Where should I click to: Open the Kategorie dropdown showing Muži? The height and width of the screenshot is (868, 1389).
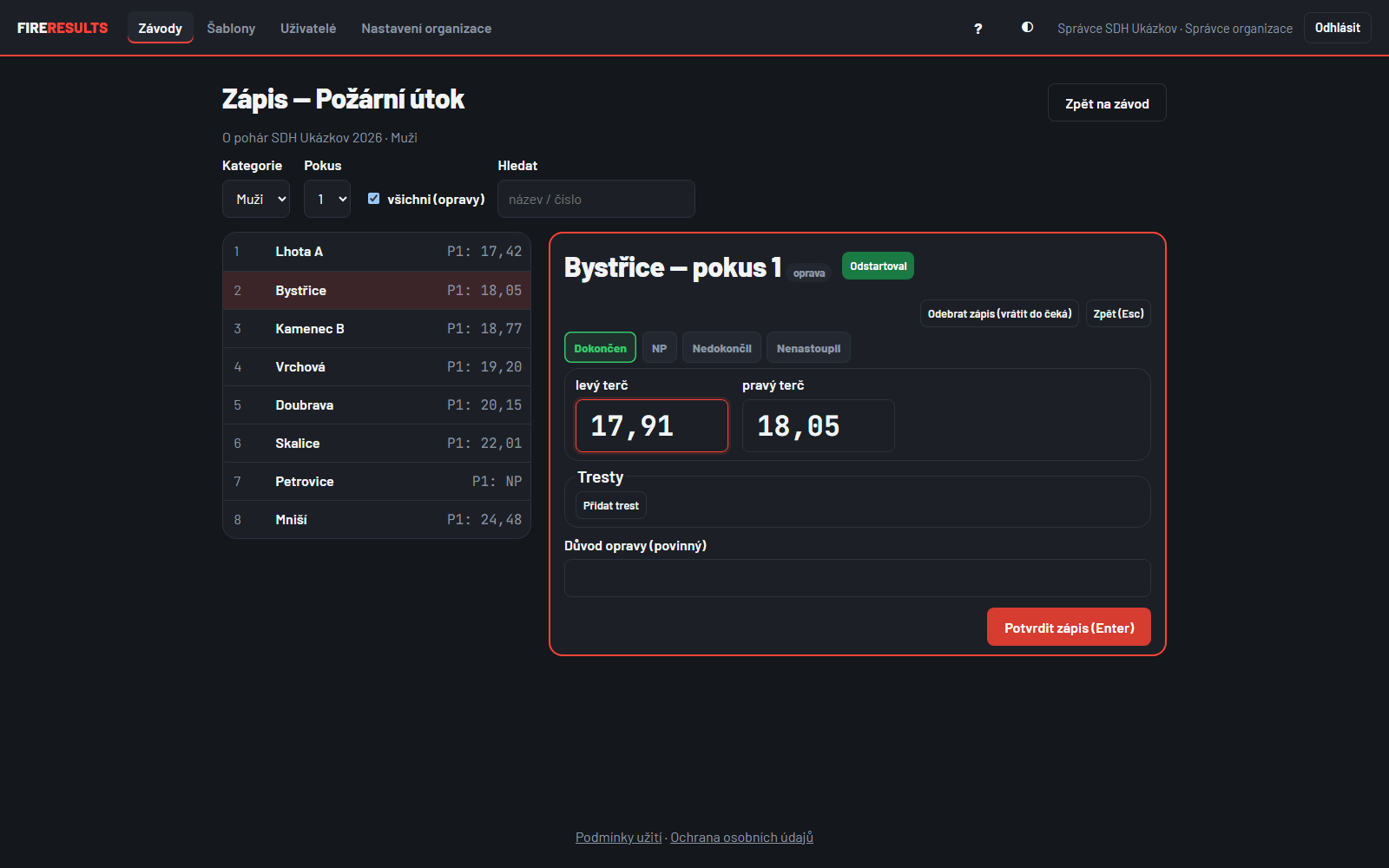[256, 199]
